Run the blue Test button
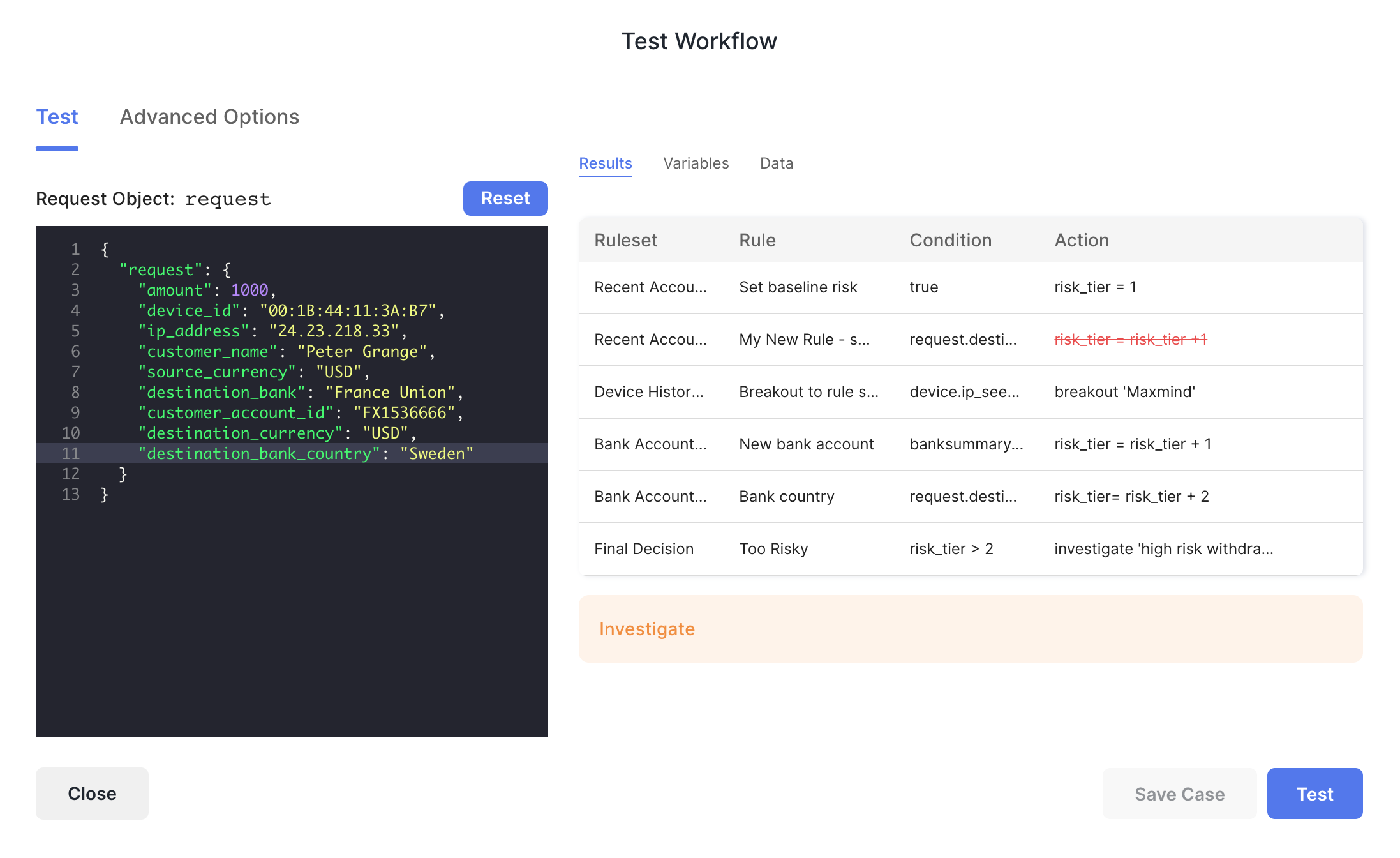 coord(1314,794)
